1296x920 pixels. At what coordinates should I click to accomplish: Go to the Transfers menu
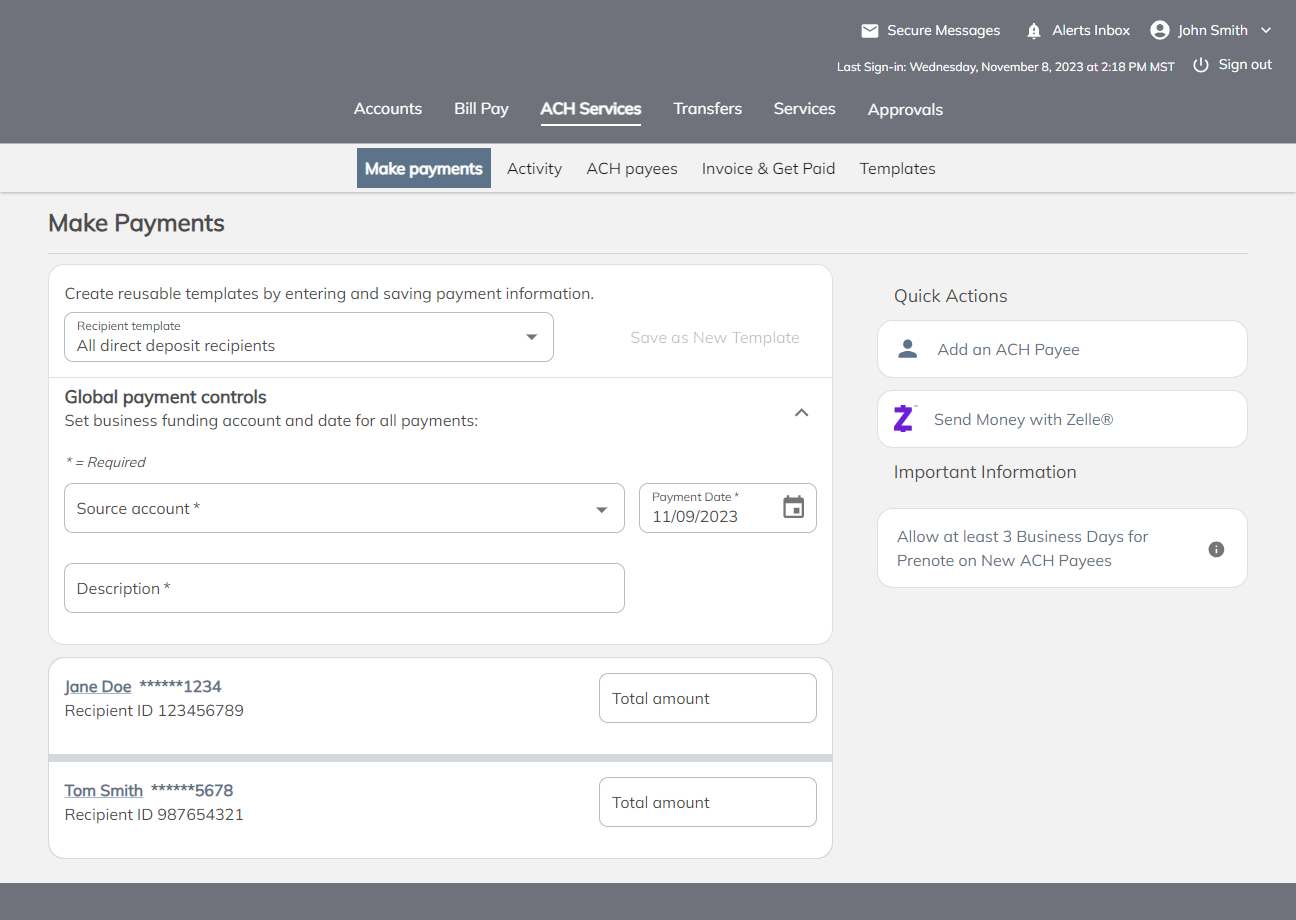click(707, 109)
